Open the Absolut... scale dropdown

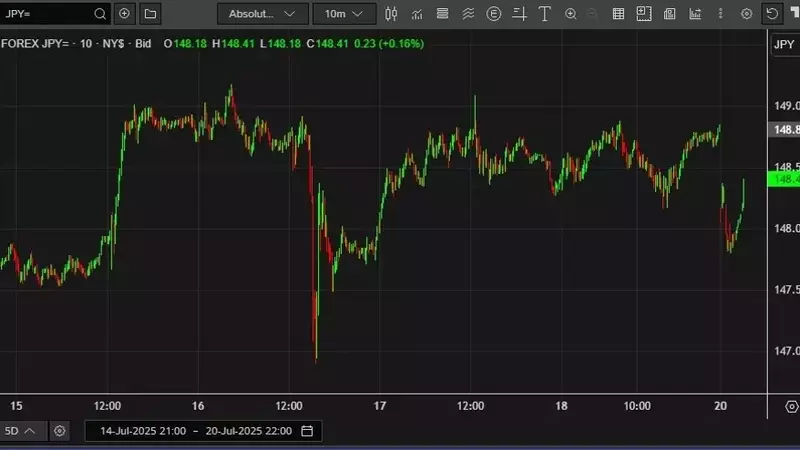point(263,14)
